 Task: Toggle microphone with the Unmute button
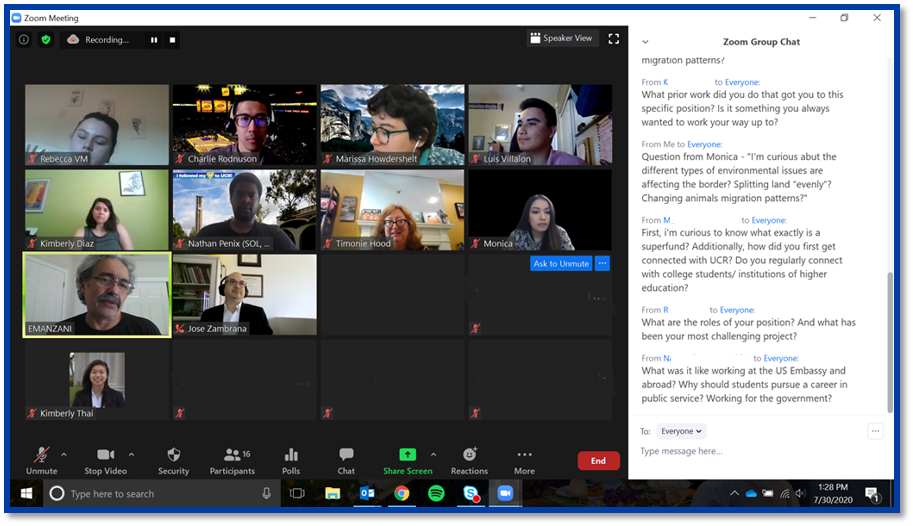pos(41,460)
